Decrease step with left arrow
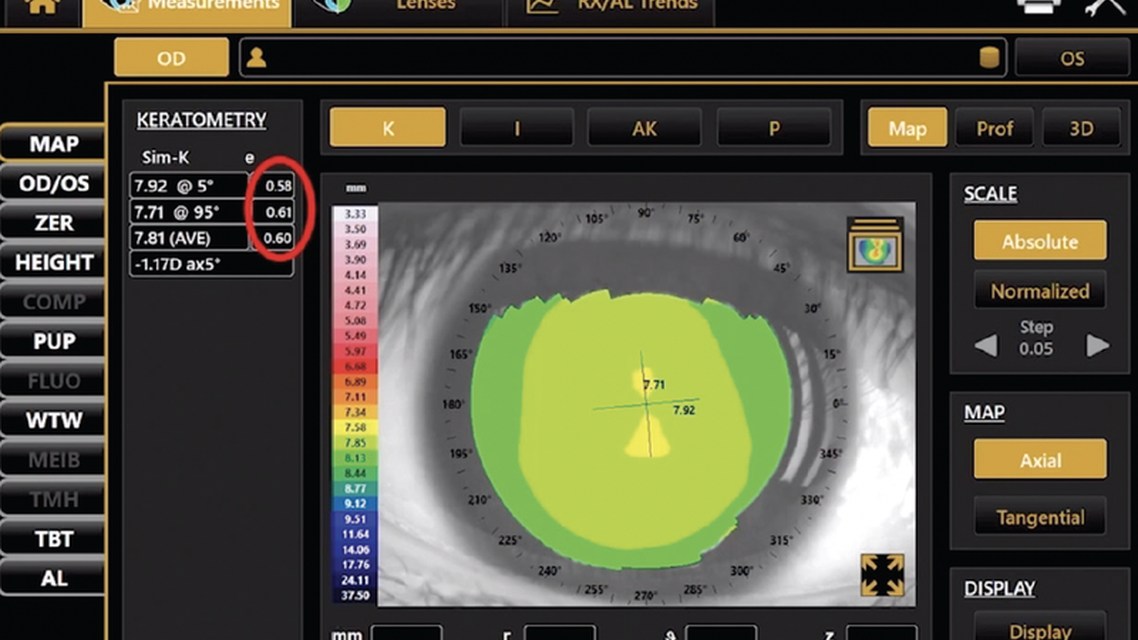Image resolution: width=1138 pixels, height=640 pixels. point(986,345)
